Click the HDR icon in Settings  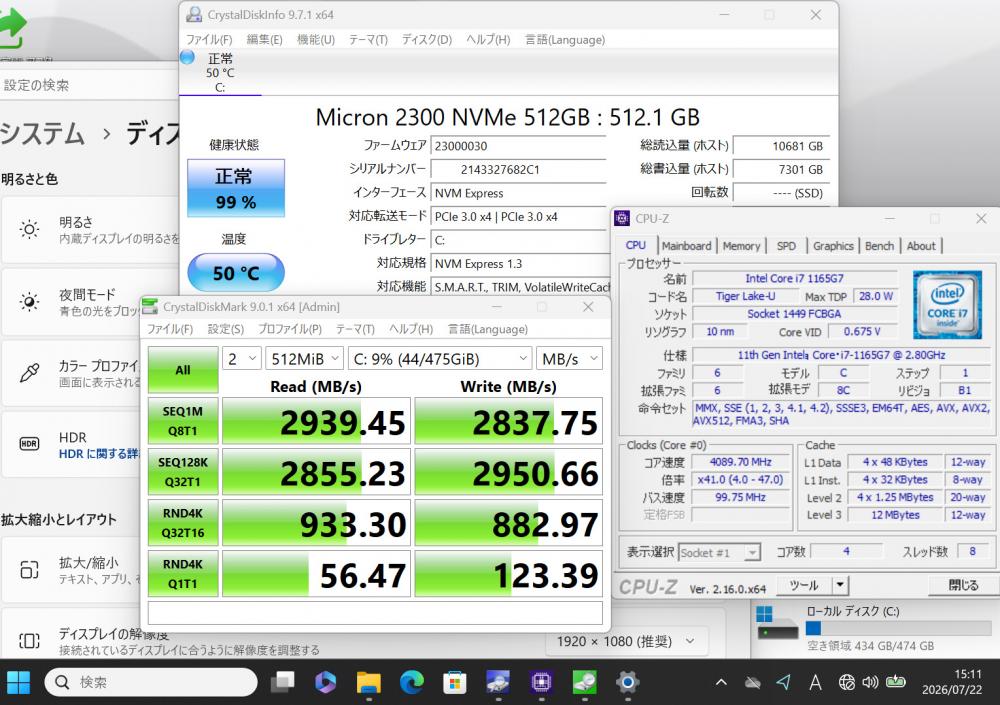[29, 444]
